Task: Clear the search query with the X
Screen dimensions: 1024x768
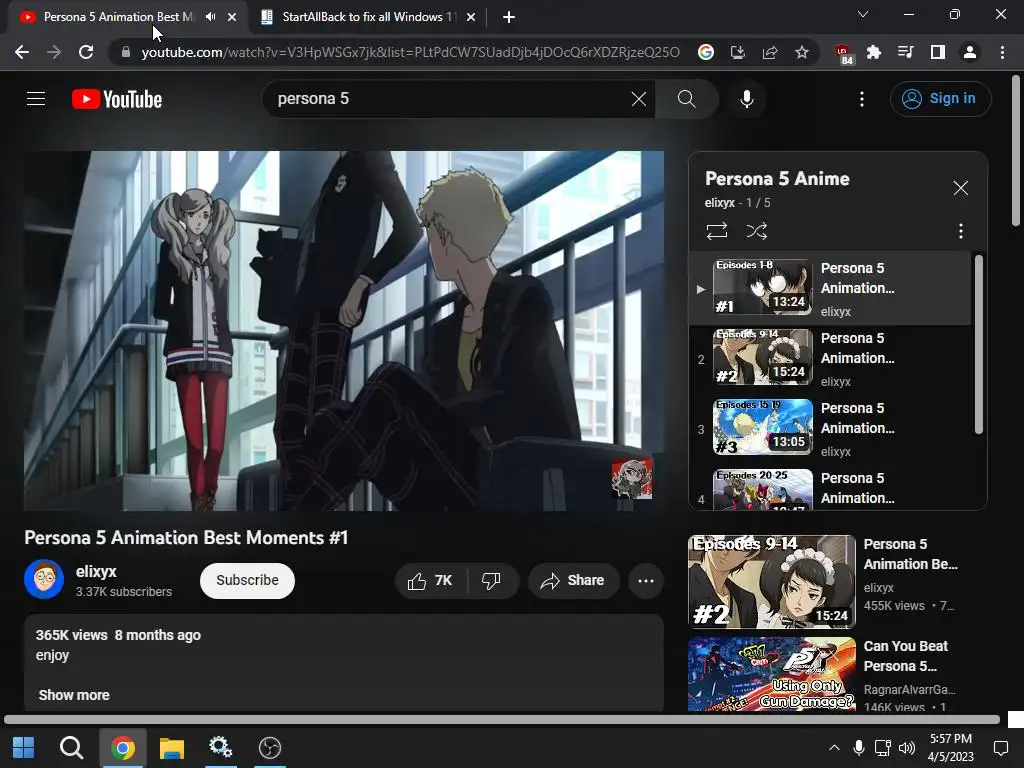Action: click(x=639, y=99)
